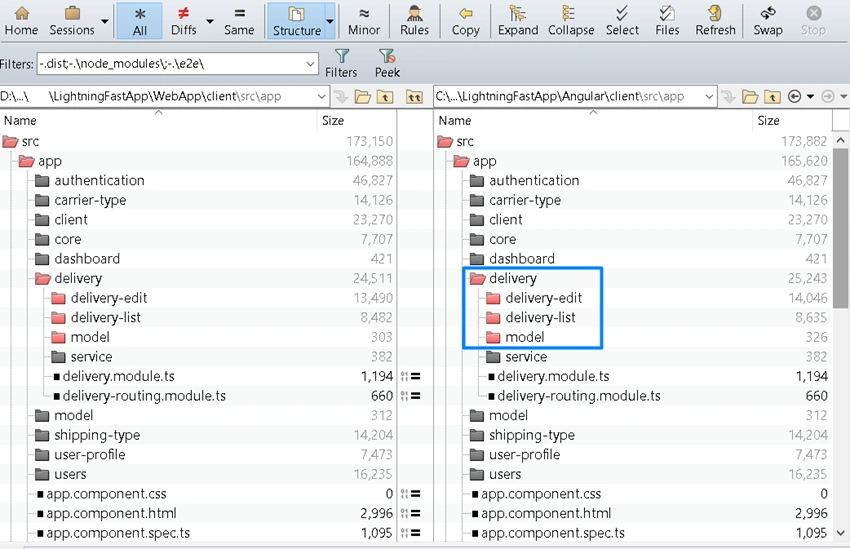Open the Structure dropdown arrow
Screen dimensions: 850x549
pyautogui.click(x=330, y=22)
